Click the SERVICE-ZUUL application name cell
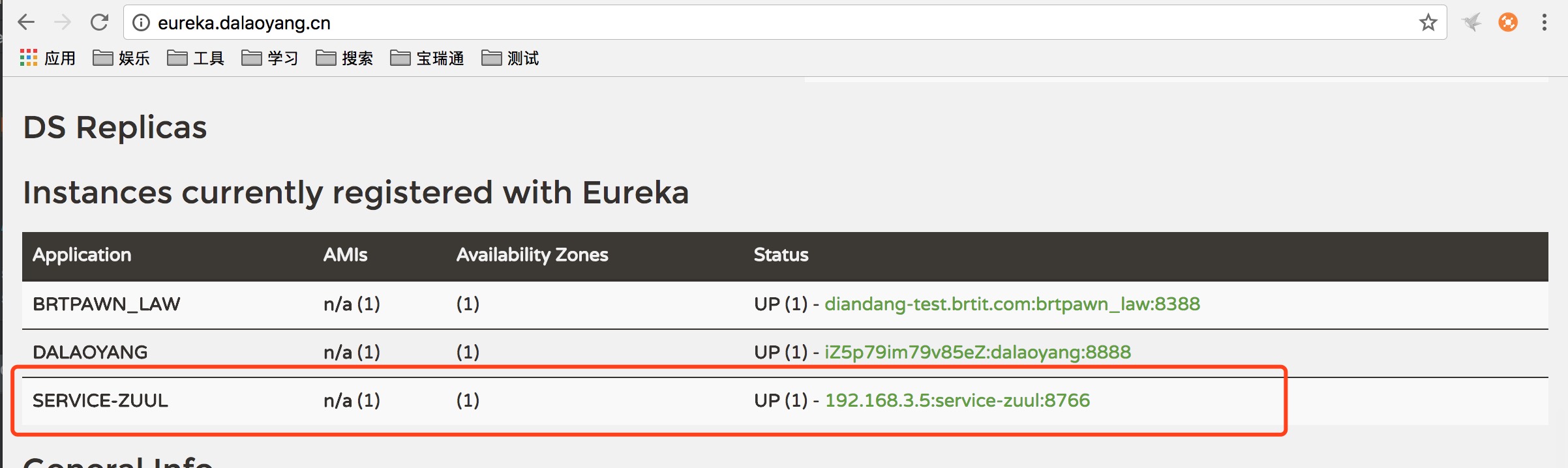Image resolution: width=1568 pixels, height=468 pixels. (100, 401)
